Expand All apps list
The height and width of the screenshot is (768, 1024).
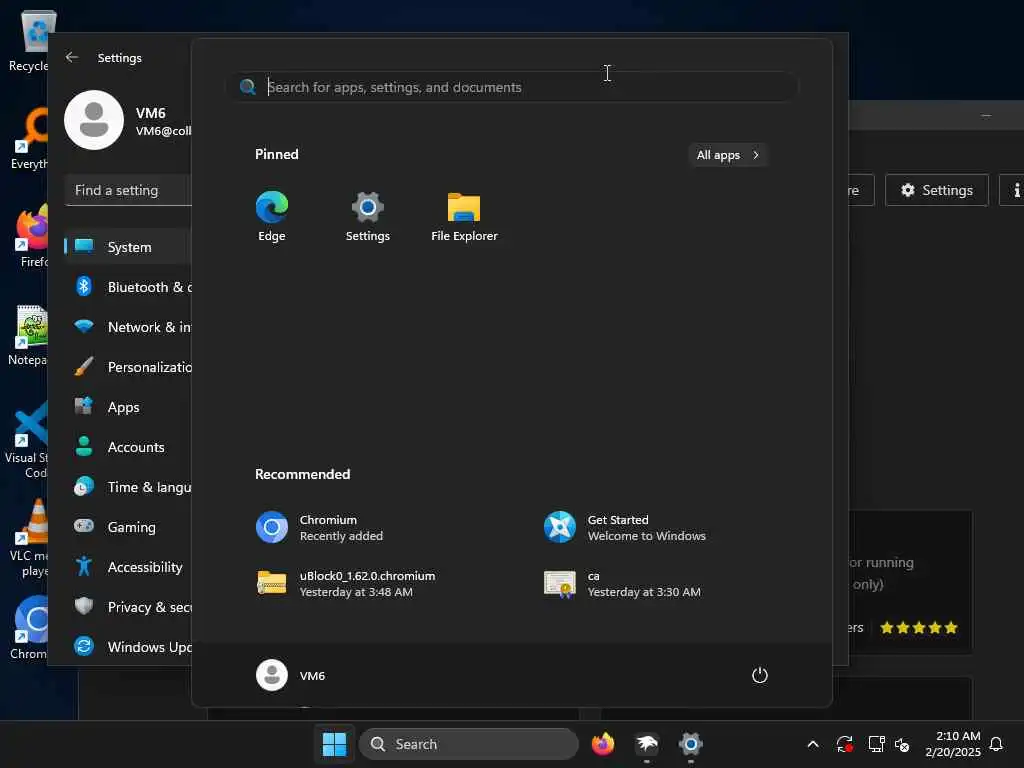[728, 155]
